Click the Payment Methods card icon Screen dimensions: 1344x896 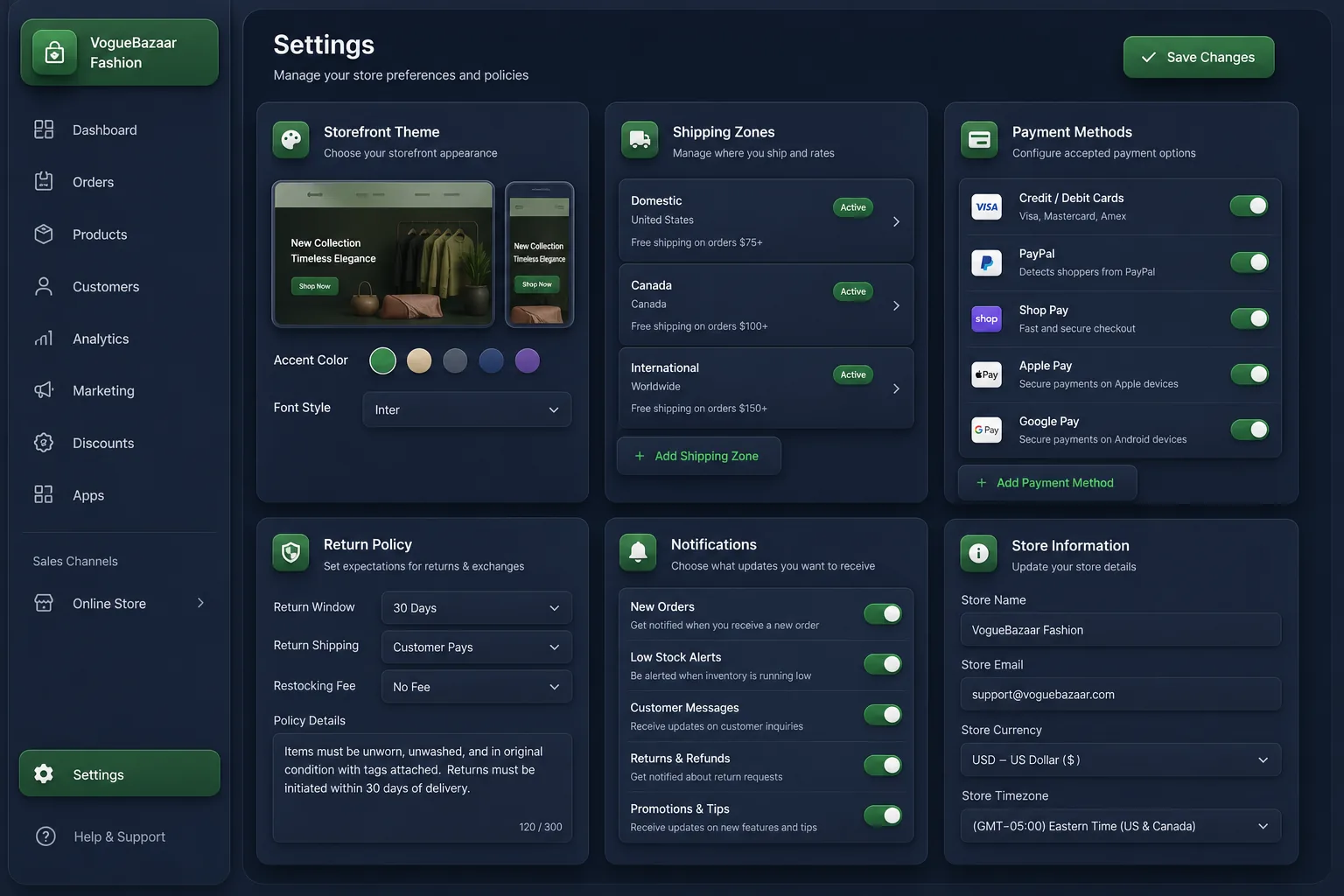[979, 140]
